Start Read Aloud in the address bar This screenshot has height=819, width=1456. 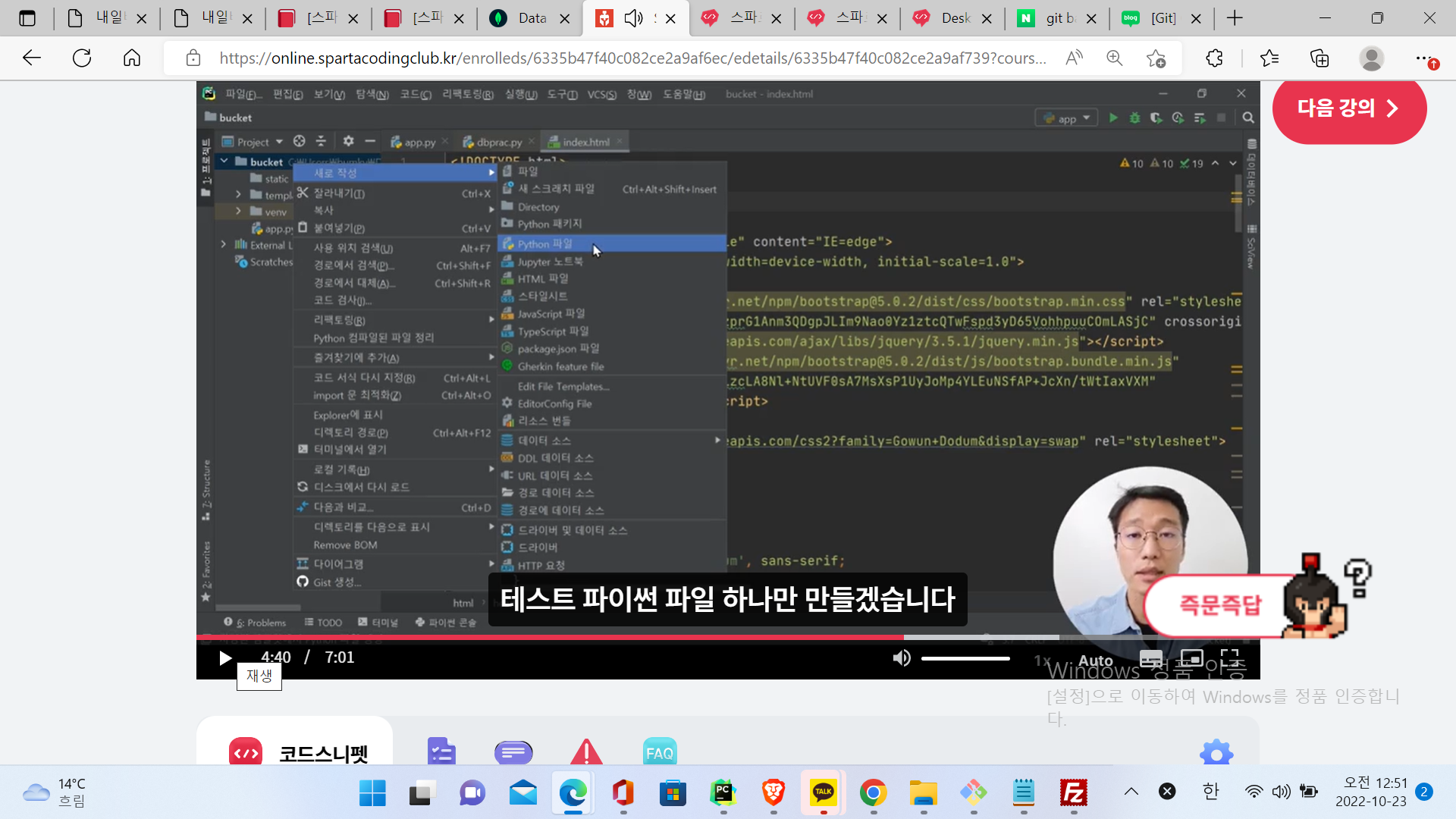tap(1074, 58)
